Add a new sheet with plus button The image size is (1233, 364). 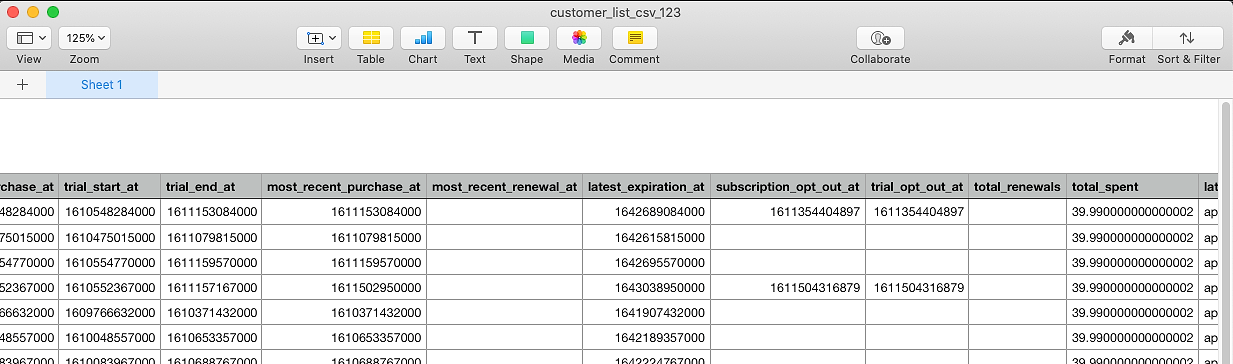point(22,85)
